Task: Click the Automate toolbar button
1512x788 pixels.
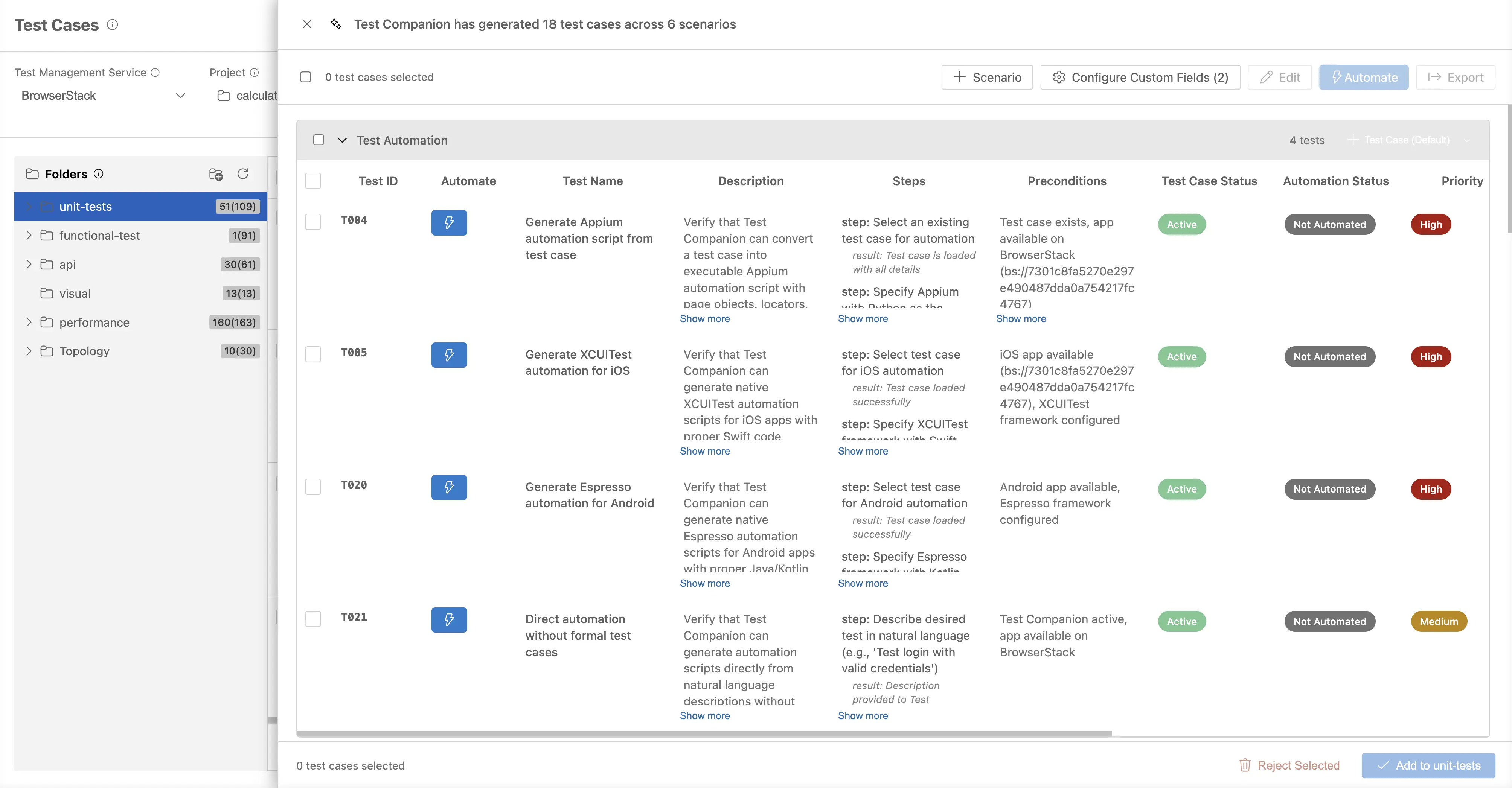Action: click(1364, 78)
